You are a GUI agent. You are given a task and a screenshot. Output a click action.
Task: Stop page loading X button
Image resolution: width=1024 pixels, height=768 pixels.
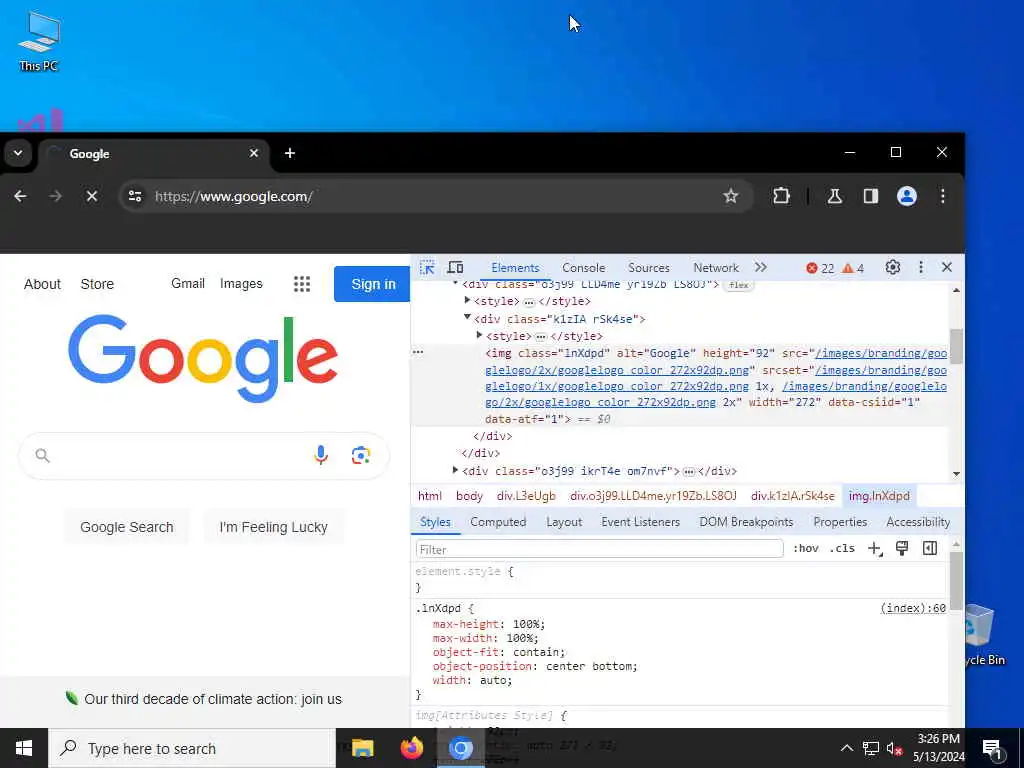pos(92,196)
